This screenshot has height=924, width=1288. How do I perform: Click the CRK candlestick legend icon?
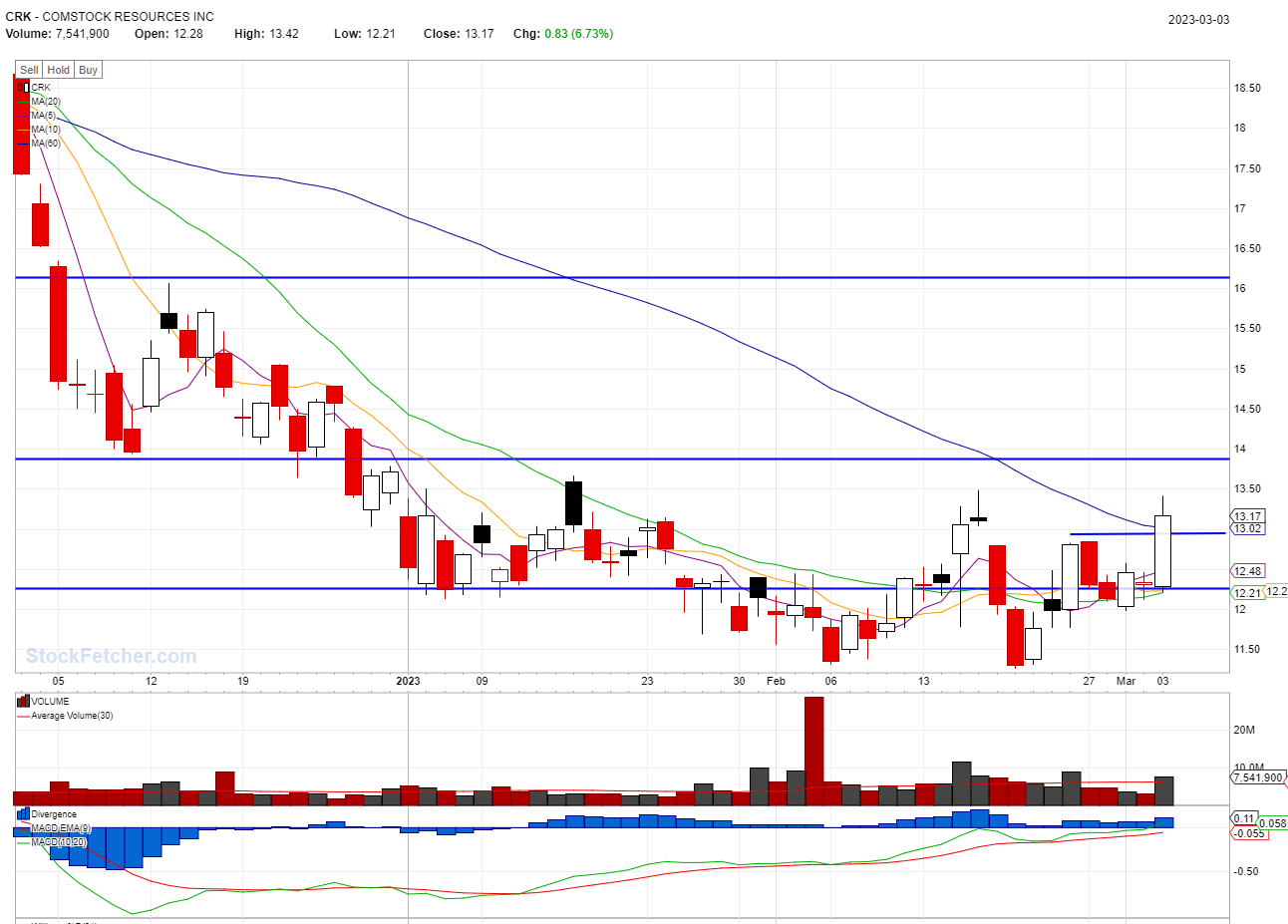(x=24, y=88)
